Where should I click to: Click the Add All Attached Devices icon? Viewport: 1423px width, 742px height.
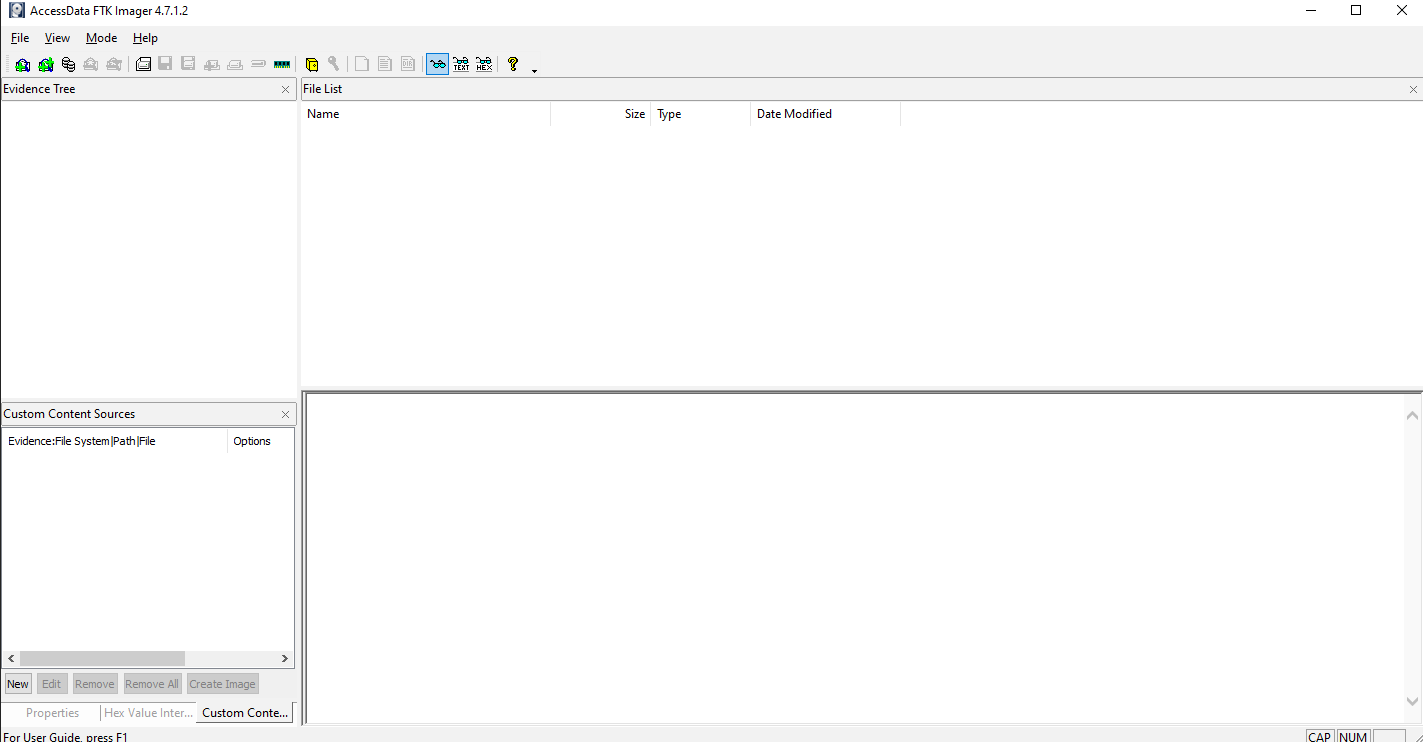[x=45, y=64]
